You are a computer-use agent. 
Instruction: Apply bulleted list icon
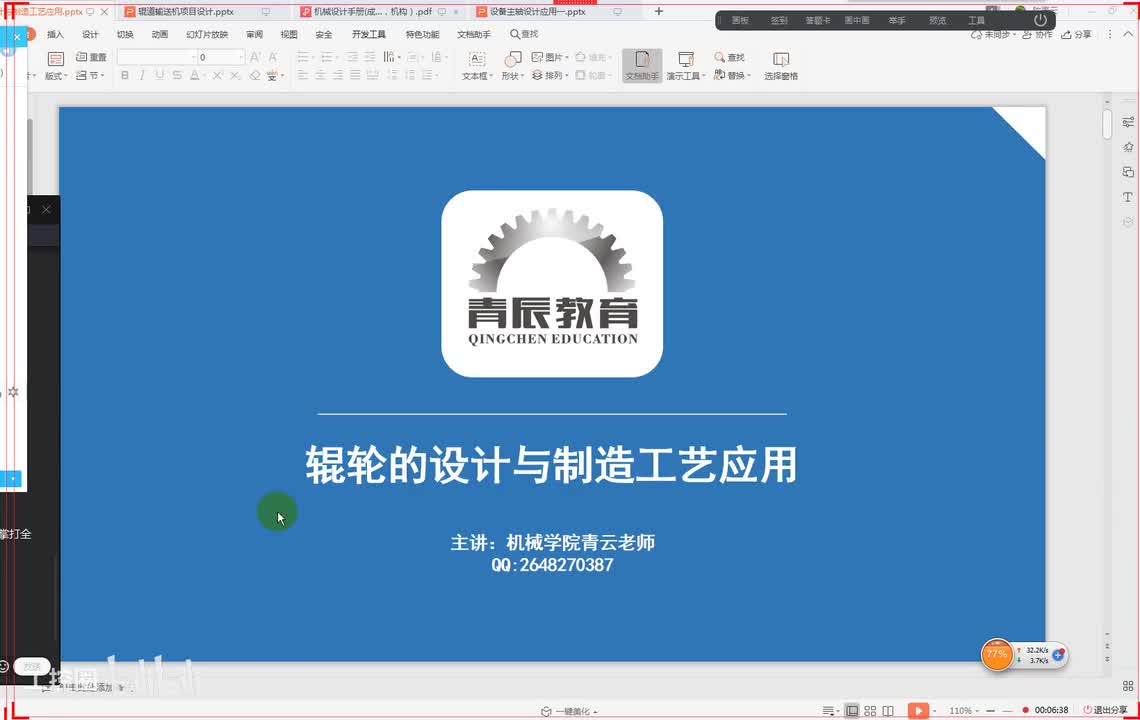(x=305, y=57)
